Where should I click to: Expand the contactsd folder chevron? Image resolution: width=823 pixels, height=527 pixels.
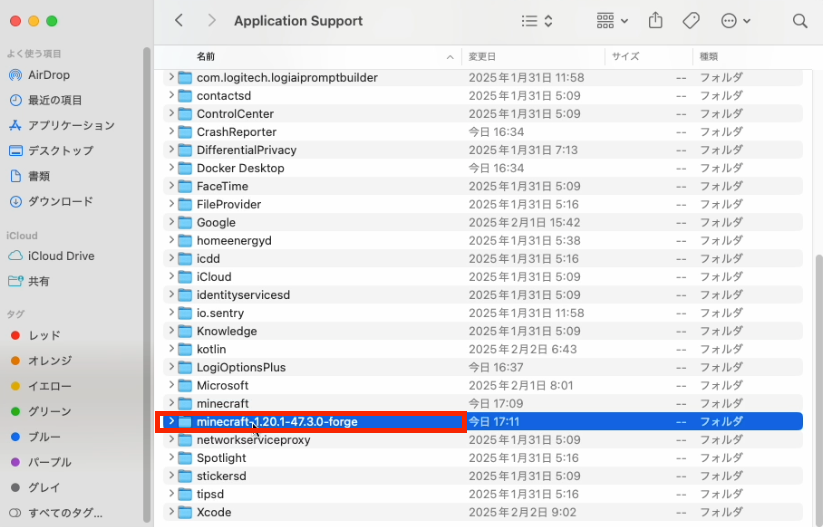coord(171,96)
